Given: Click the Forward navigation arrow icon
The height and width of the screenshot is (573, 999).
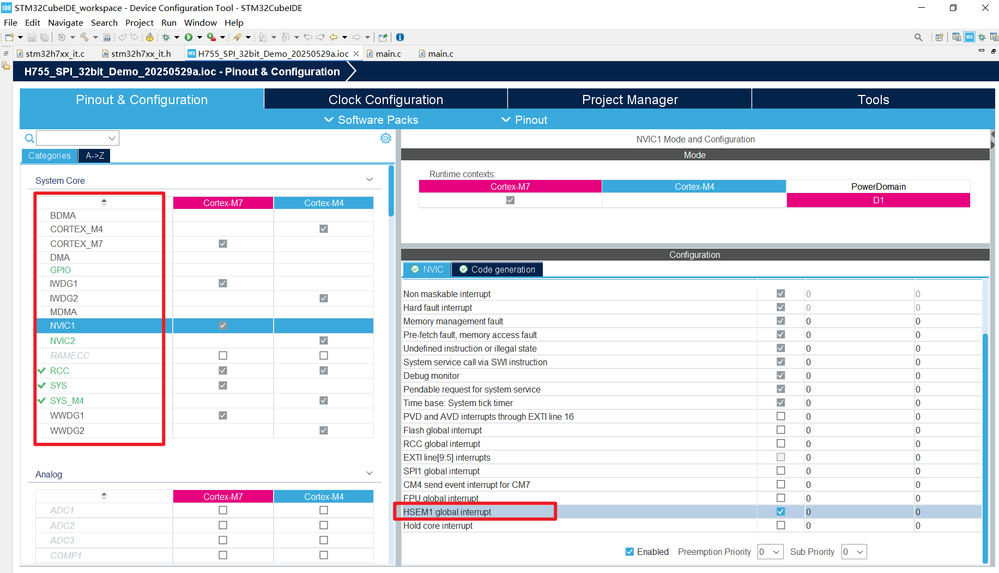Looking at the screenshot, I should (357, 37).
